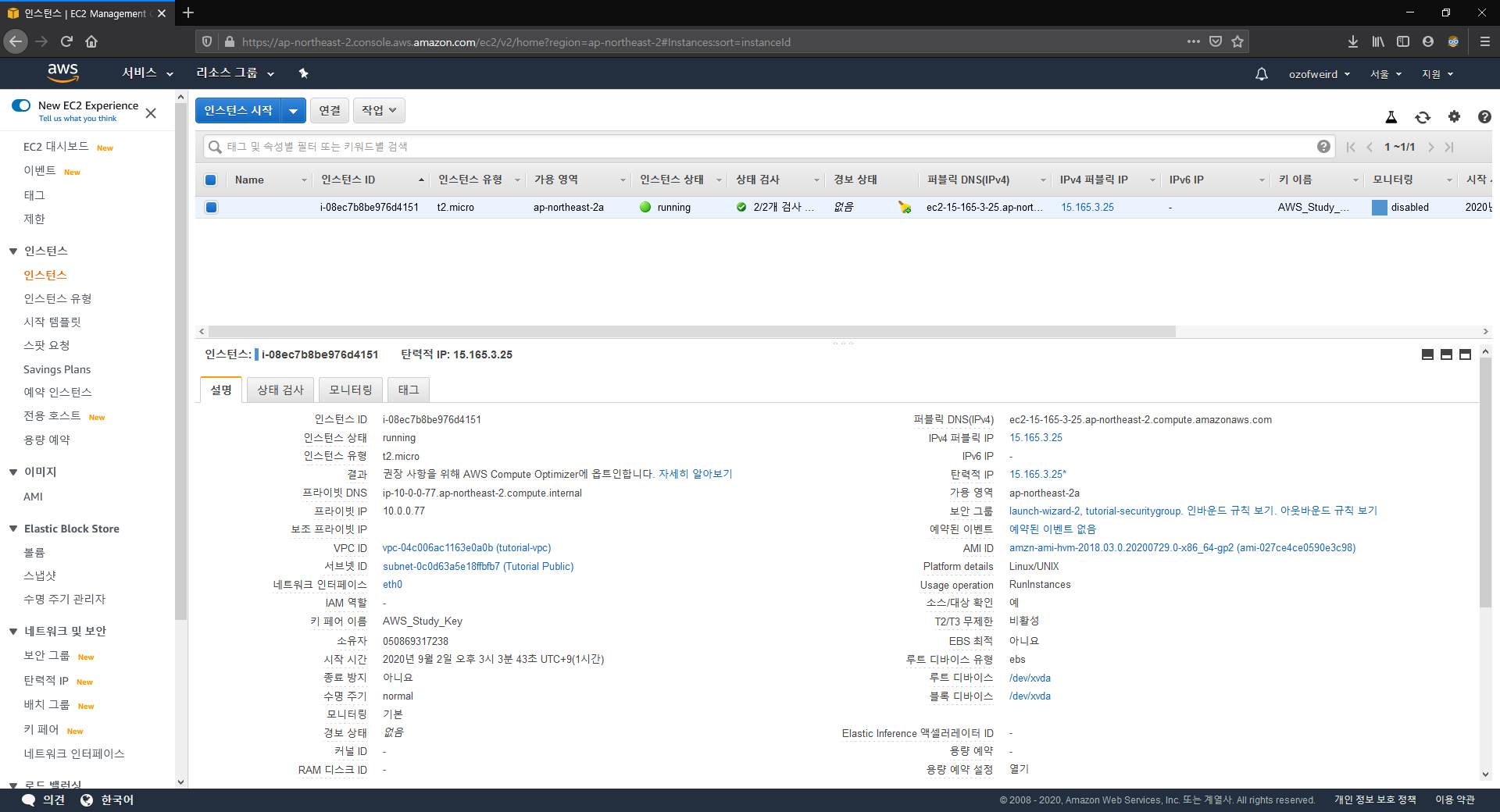Collapse the 네트워크 및 보안 section
Screen dimensions: 1500x812
[13, 632]
